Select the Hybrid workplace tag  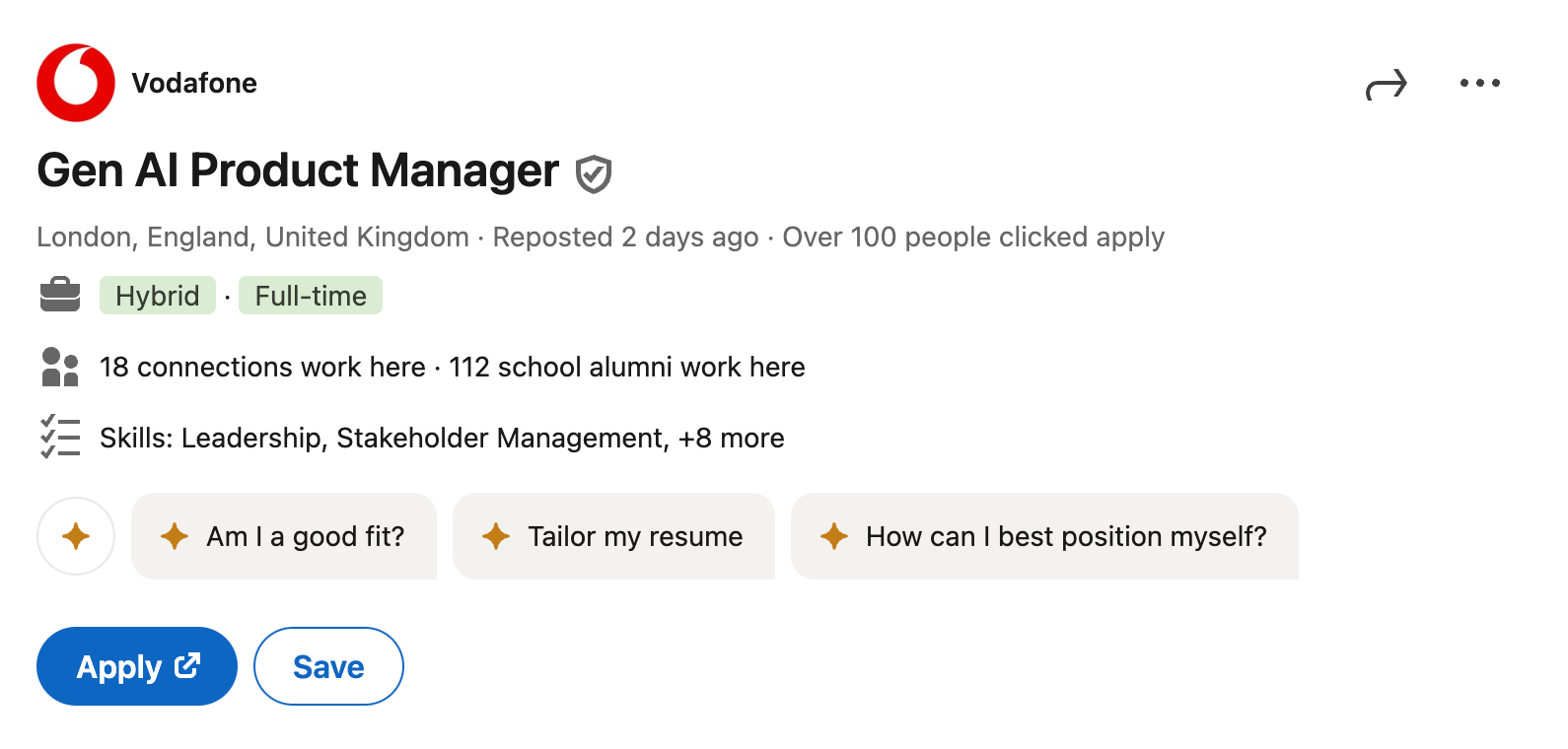point(157,295)
